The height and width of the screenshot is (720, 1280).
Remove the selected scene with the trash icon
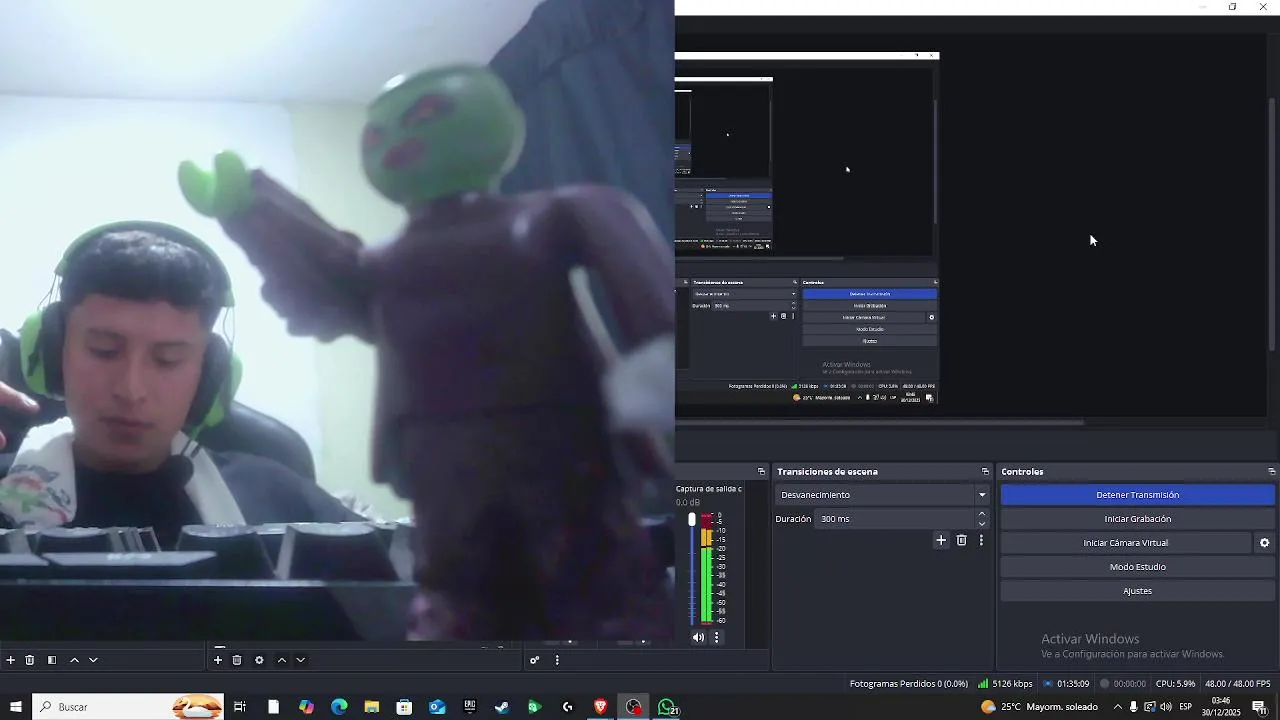point(30,660)
